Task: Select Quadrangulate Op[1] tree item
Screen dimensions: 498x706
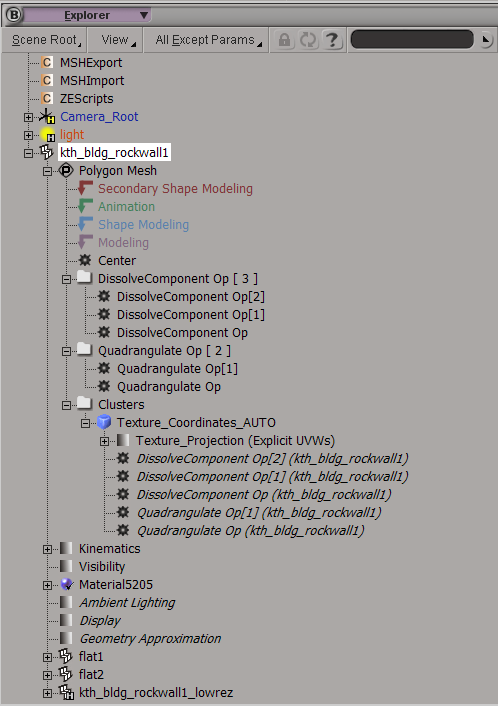Action: click(x=177, y=369)
